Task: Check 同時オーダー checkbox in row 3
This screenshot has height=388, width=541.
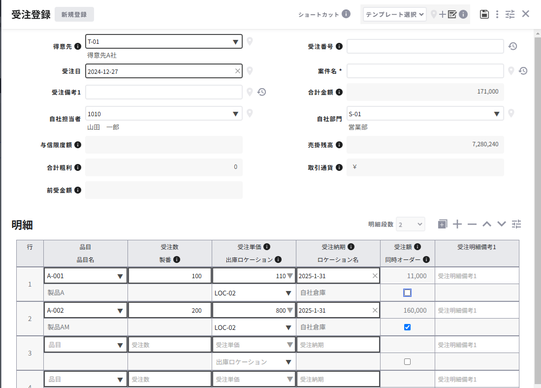Action: coord(407,361)
